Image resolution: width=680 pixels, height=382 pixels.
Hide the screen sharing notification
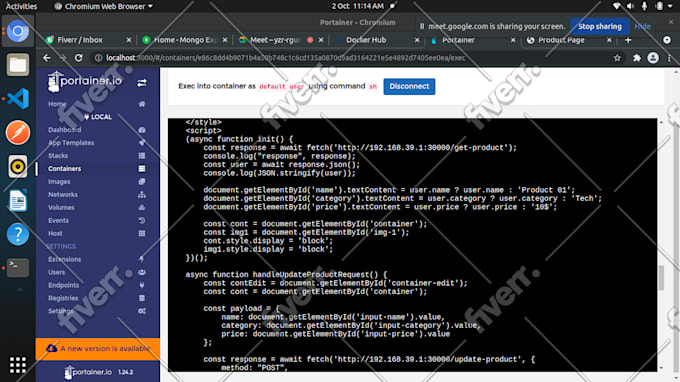click(642, 26)
